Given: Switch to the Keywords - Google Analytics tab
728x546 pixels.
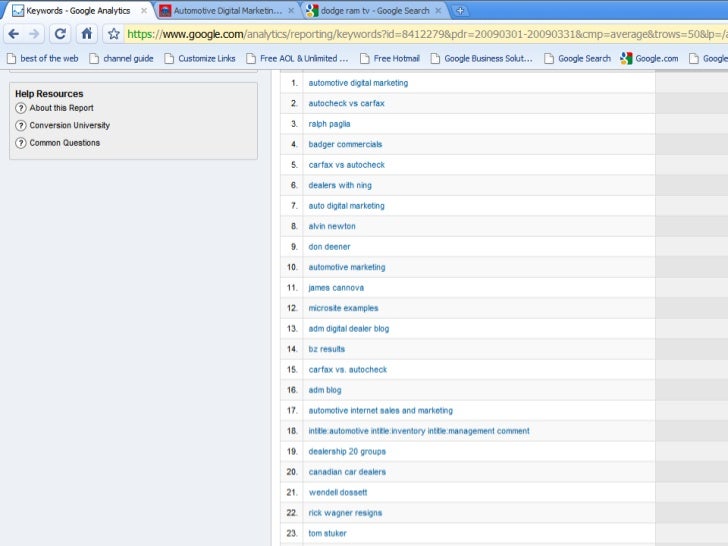Looking at the screenshot, I should 78,11.
